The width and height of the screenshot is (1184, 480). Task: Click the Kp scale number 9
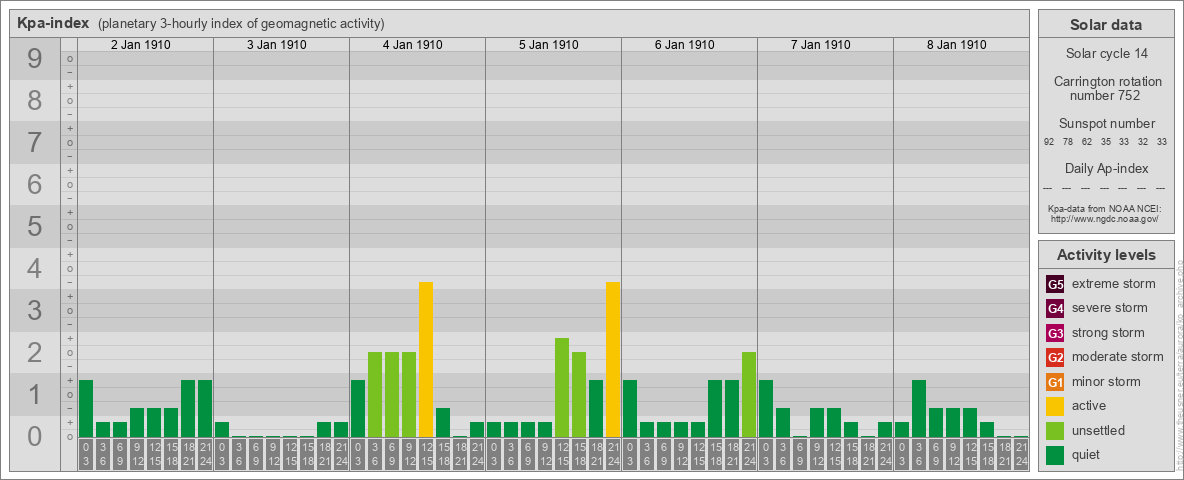[x=35, y=59]
